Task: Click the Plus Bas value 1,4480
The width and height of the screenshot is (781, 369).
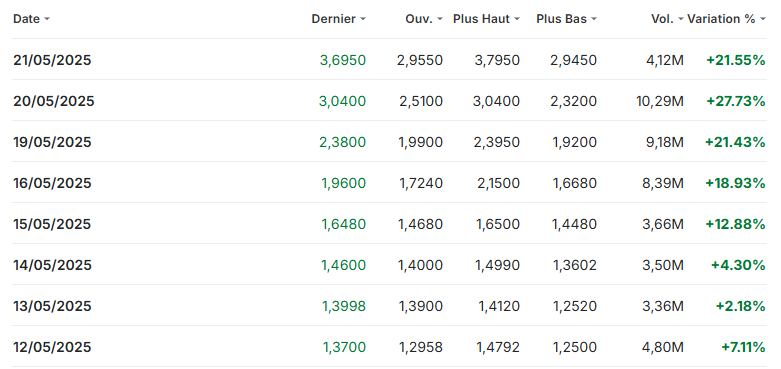Action: click(574, 225)
